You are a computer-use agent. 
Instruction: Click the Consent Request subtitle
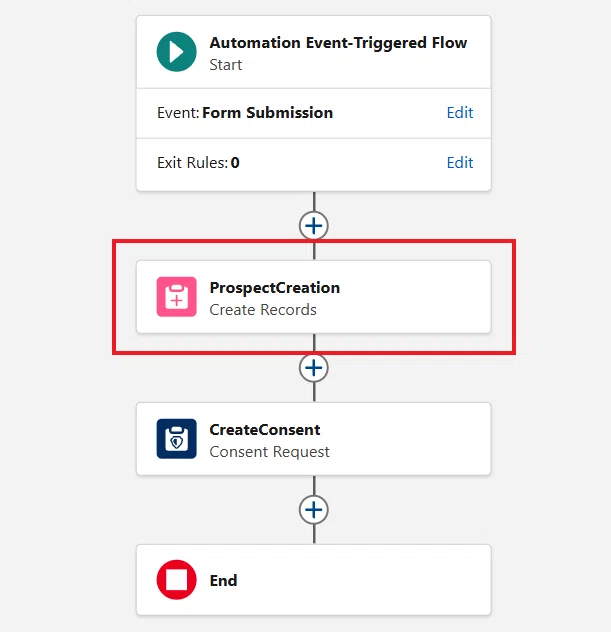click(269, 452)
